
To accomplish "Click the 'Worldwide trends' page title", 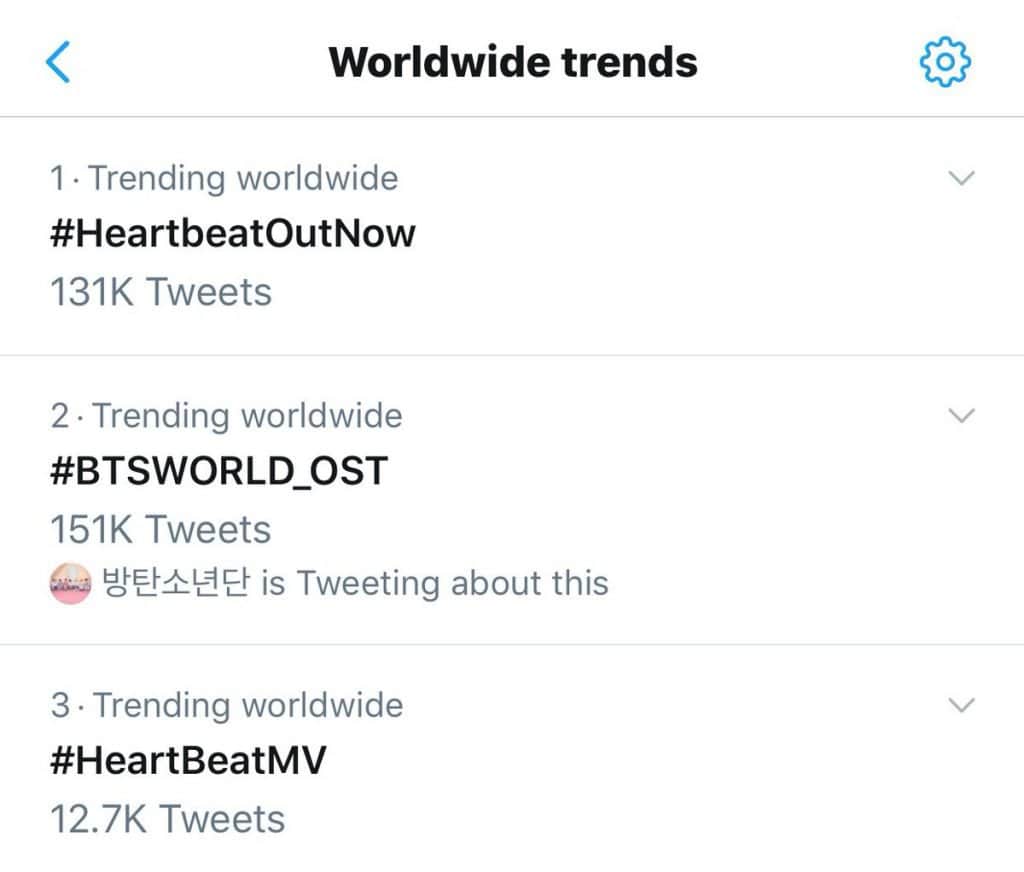I will click(512, 62).
